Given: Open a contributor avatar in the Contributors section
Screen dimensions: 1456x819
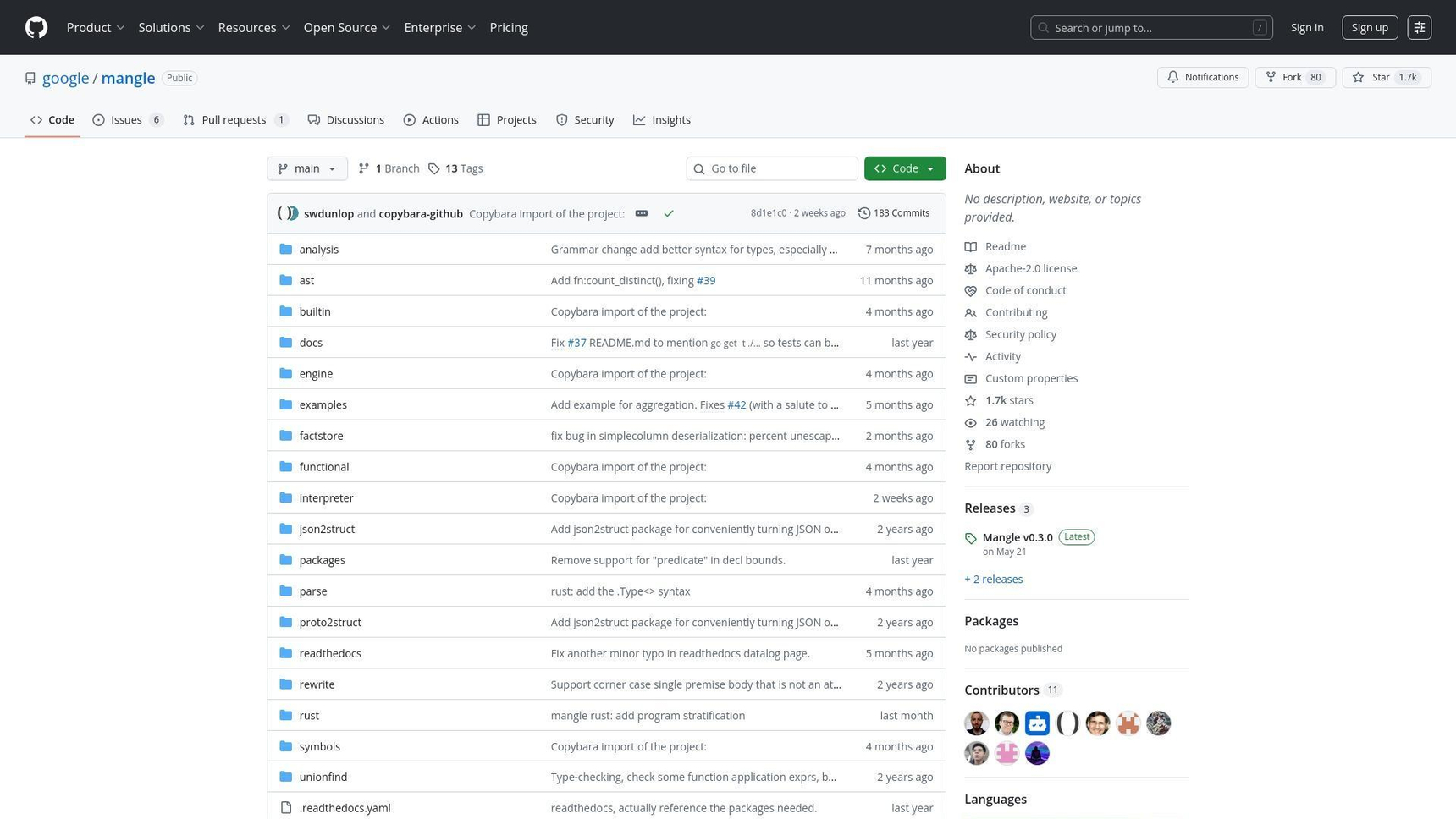Looking at the screenshot, I should 976,723.
